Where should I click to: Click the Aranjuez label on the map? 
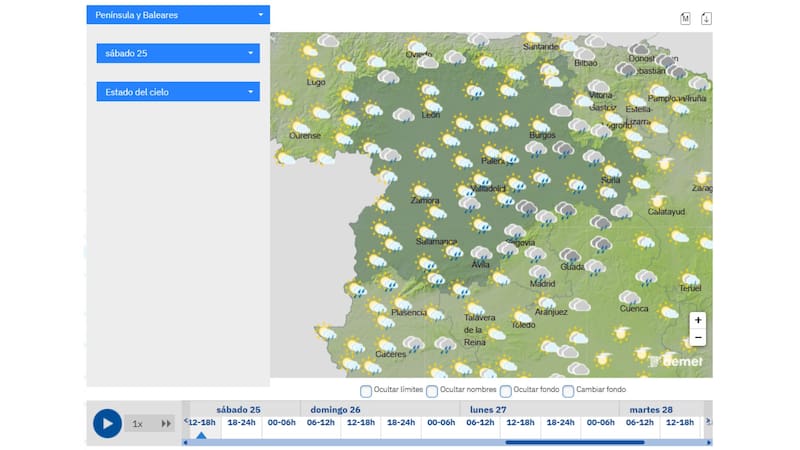click(x=551, y=312)
